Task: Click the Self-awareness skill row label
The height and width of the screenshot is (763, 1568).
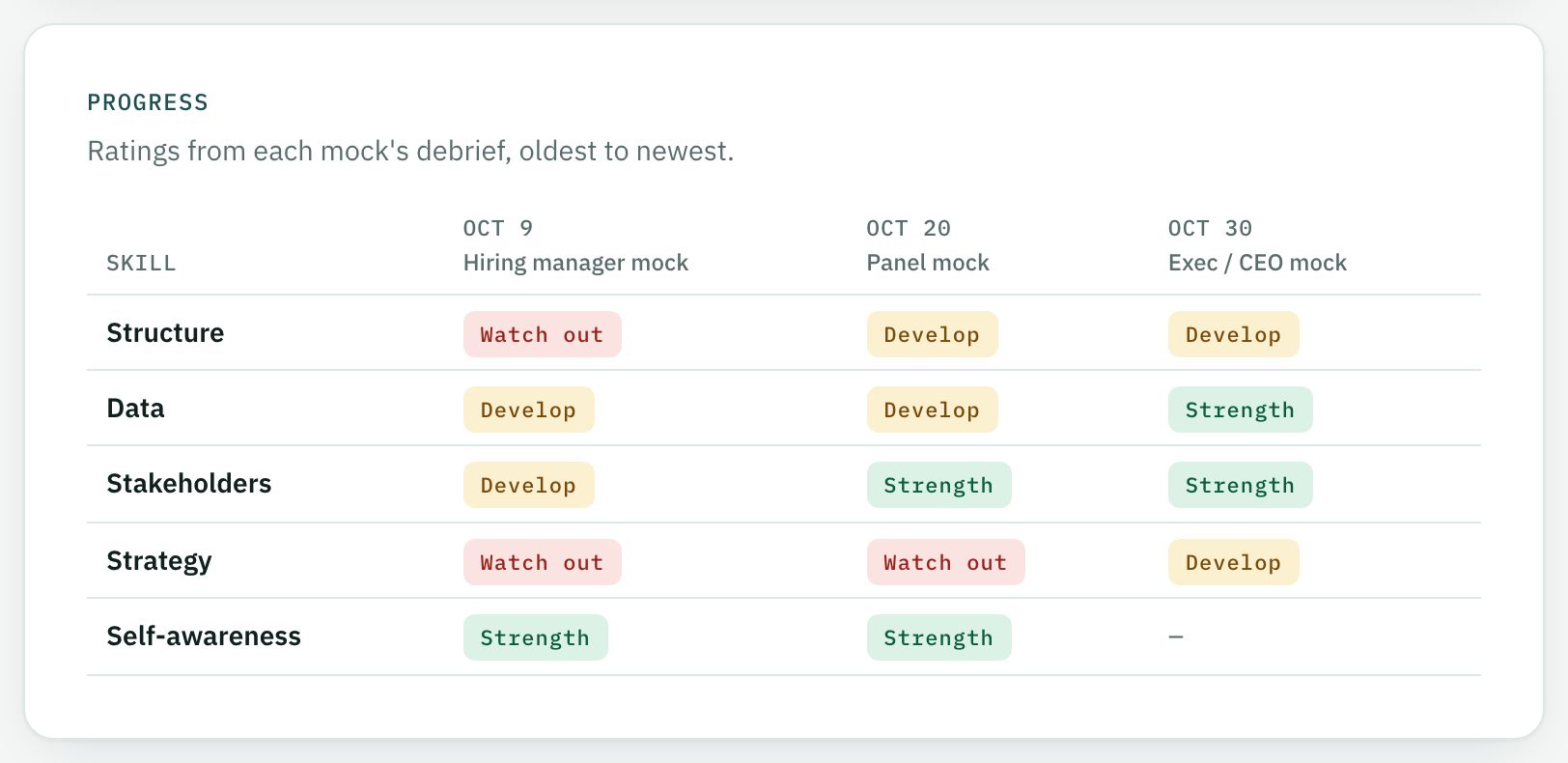Action: coord(204,636)
